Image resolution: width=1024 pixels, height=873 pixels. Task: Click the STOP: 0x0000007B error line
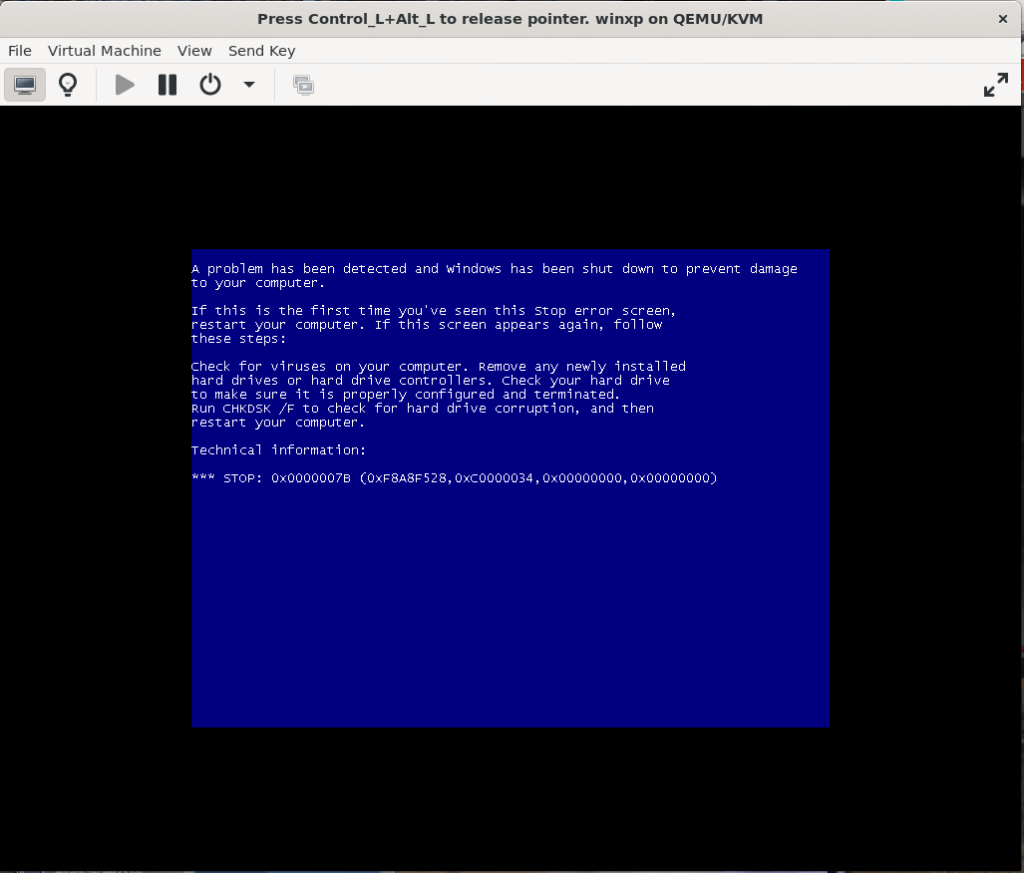pyautogui.click(x=455, y=478)
